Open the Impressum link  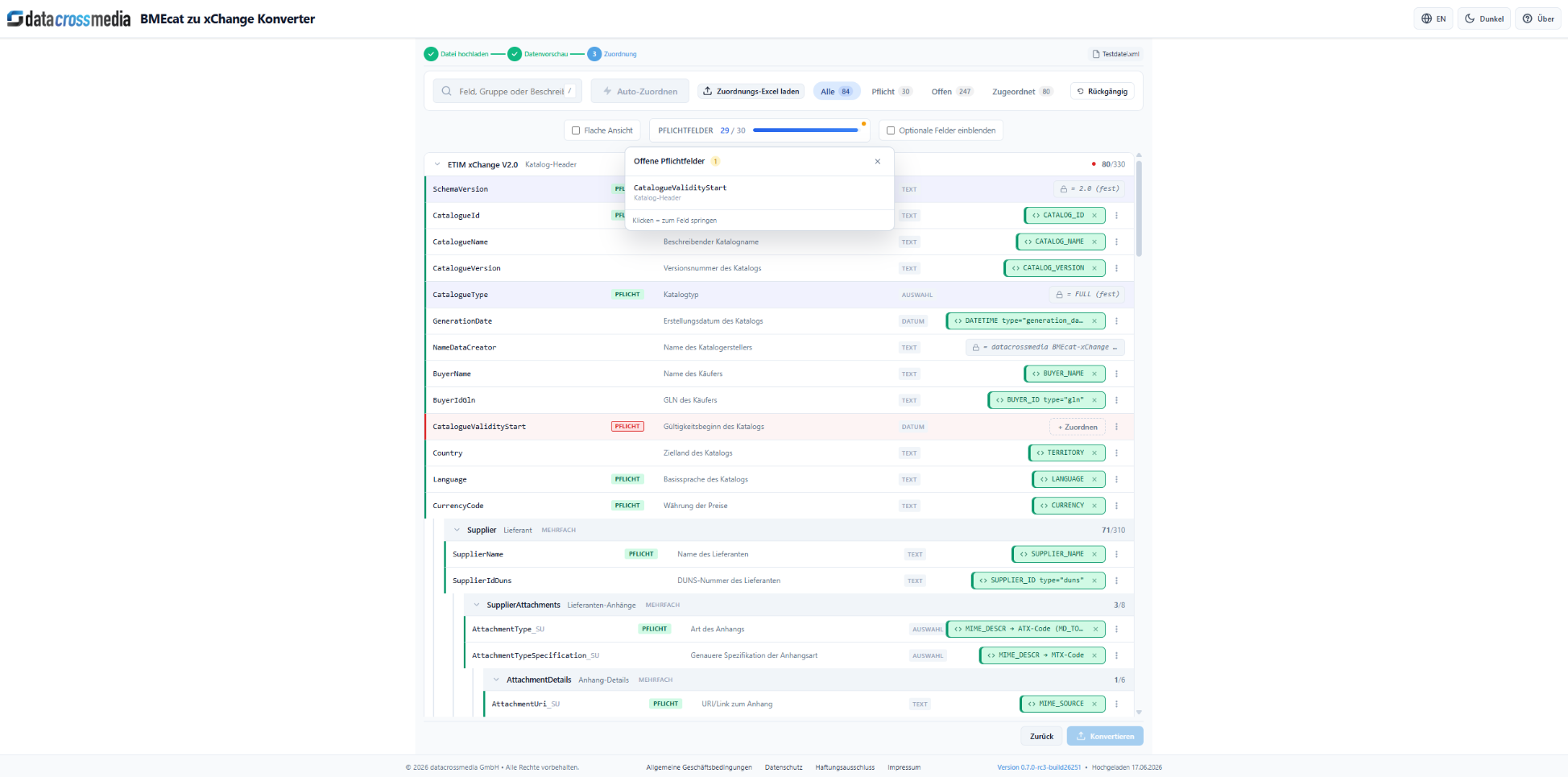(x=904, y=767)
